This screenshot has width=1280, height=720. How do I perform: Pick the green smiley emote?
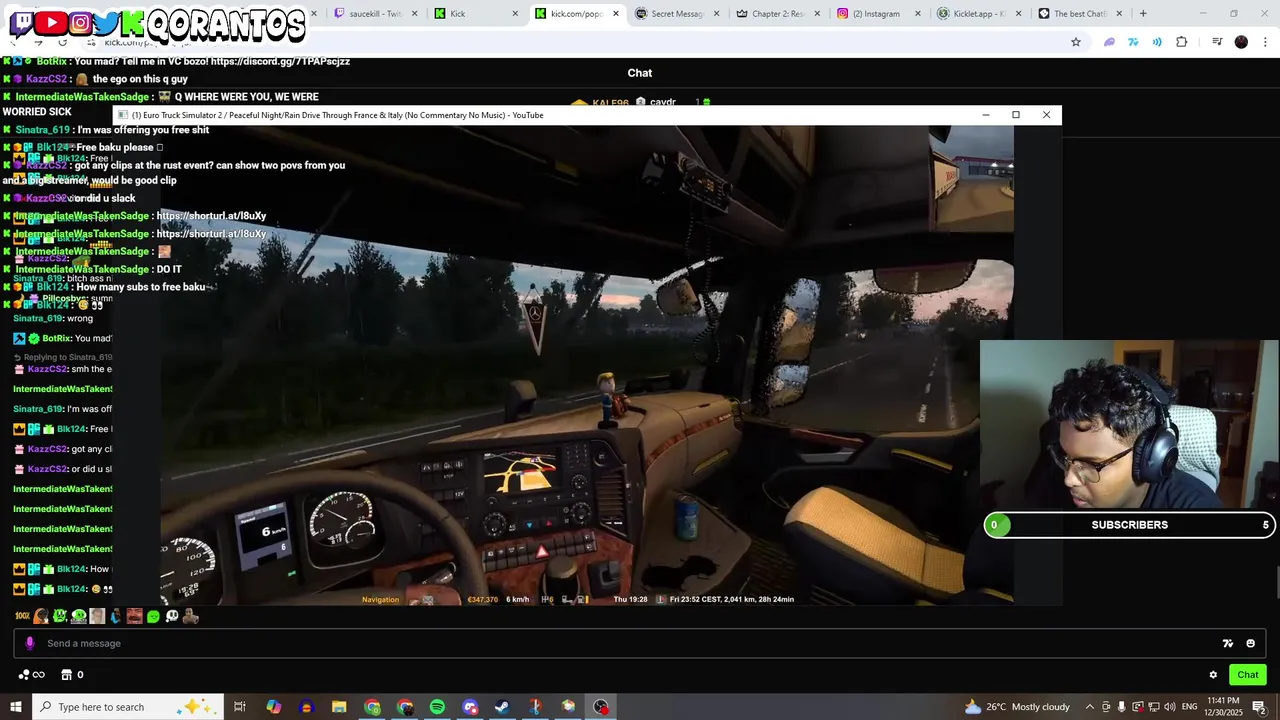coord(153,617)
